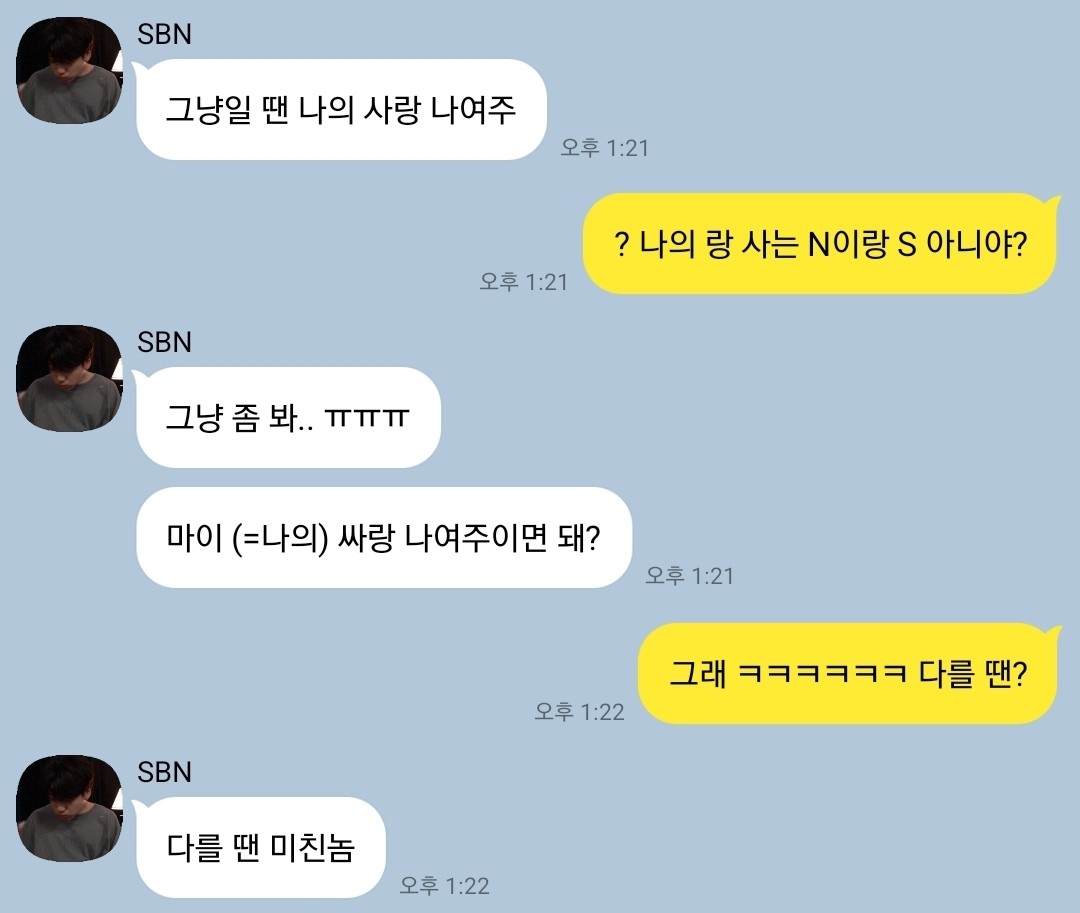The image size is (1080, 913).
Task: Tap the SBN name above '그냥 좀 봐' bubble
Action: tap(164, 342)
